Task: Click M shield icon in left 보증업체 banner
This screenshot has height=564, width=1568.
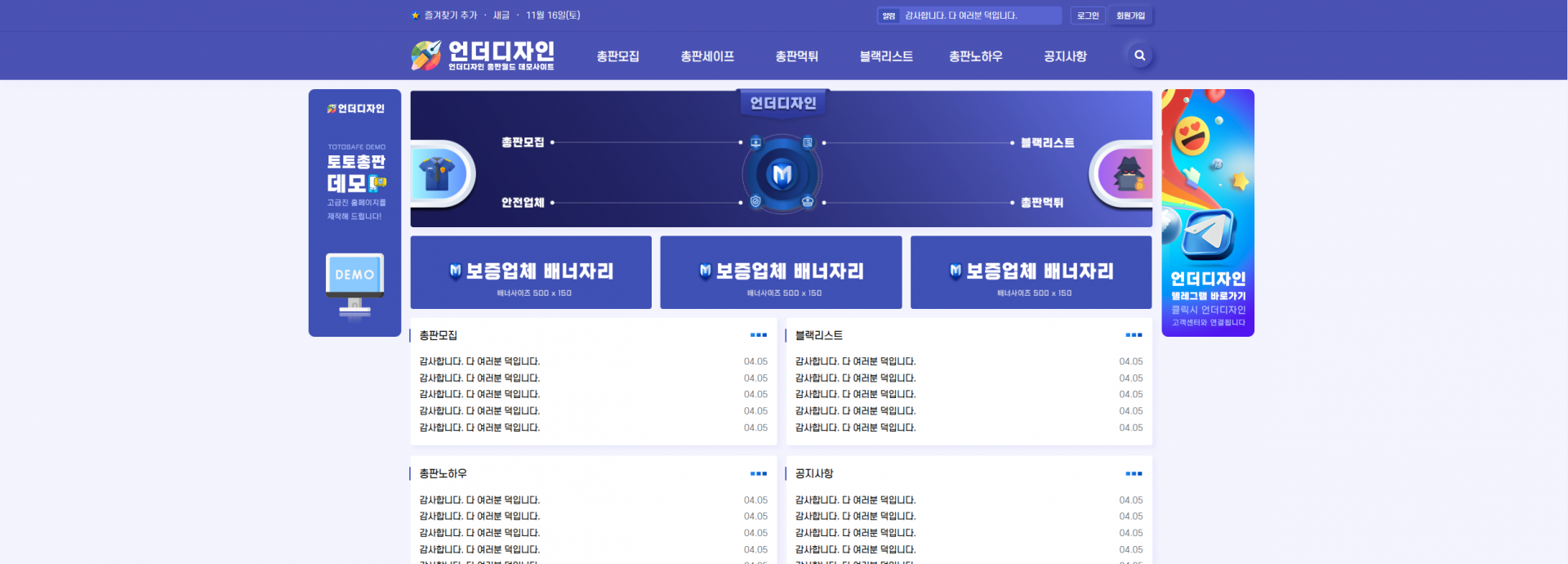Action: (456, 271)
